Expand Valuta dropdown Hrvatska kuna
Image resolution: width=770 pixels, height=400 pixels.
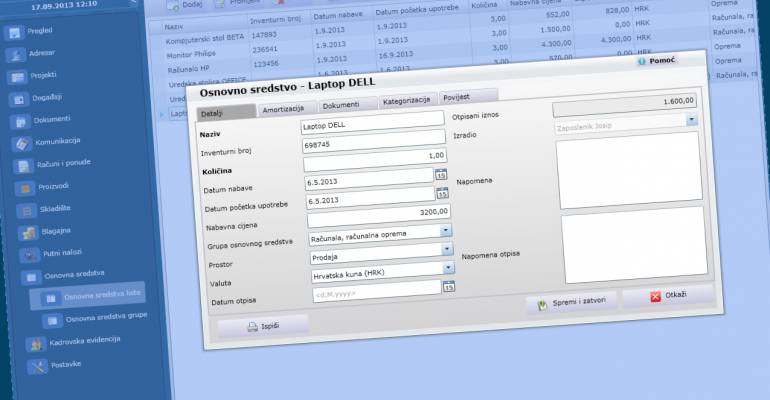tap(448, 267)
